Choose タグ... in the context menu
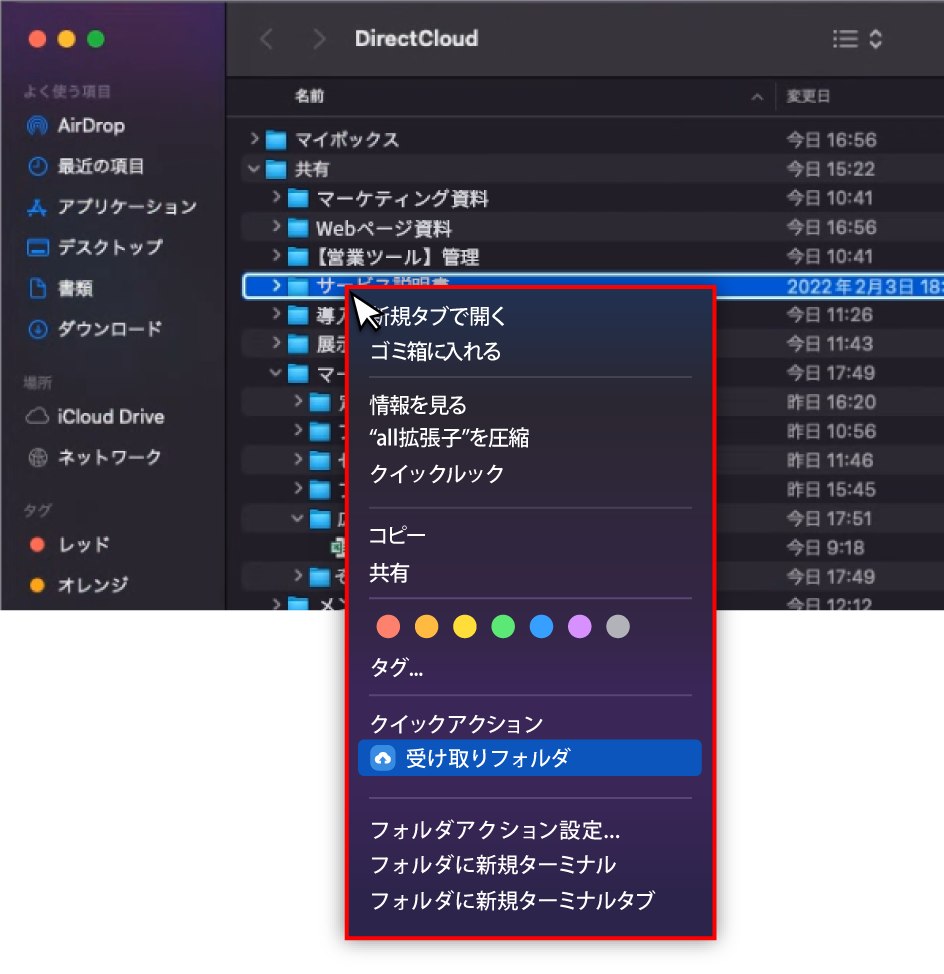Screen dimensions: 944x974 point(397,668)
